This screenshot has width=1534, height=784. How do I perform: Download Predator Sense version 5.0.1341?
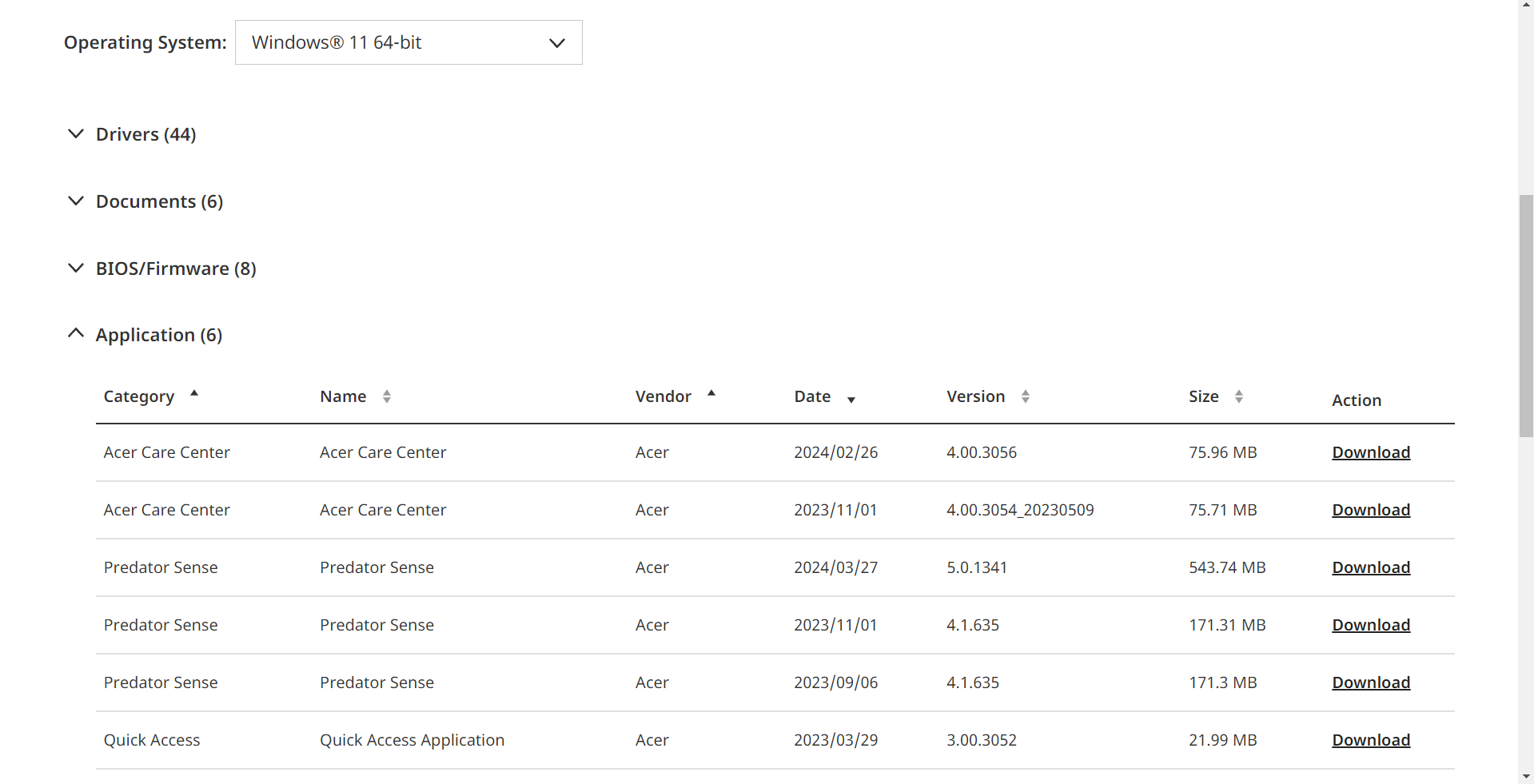[1371, 567]
